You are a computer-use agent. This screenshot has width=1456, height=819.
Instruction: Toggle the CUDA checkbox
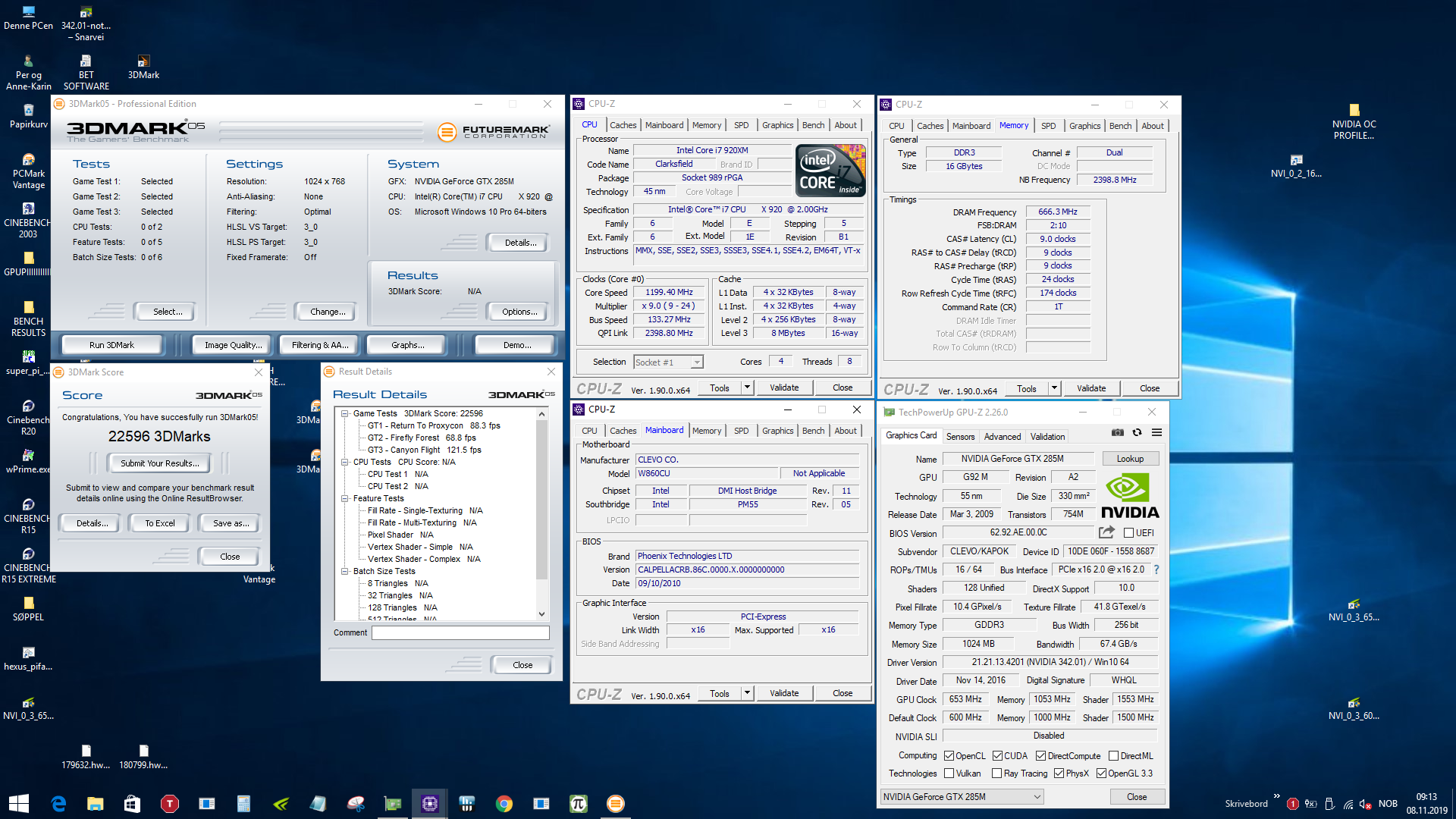[x=997, y=756]
